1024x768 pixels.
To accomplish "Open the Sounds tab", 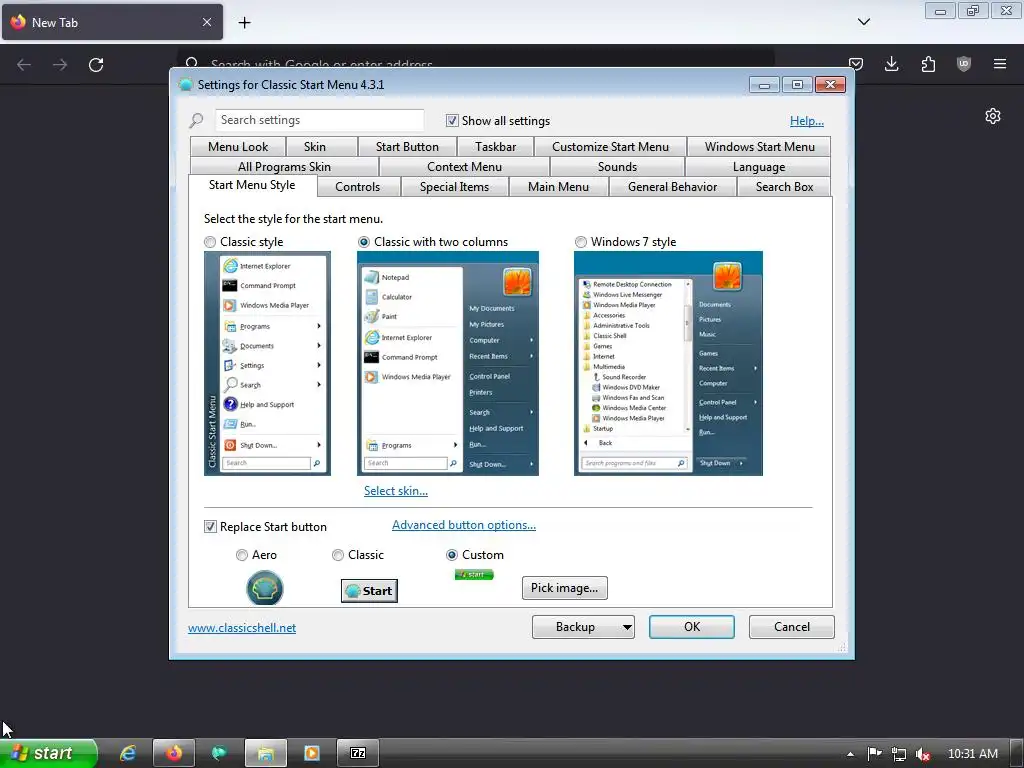I will pyautogui.click(x=617, y=167).
